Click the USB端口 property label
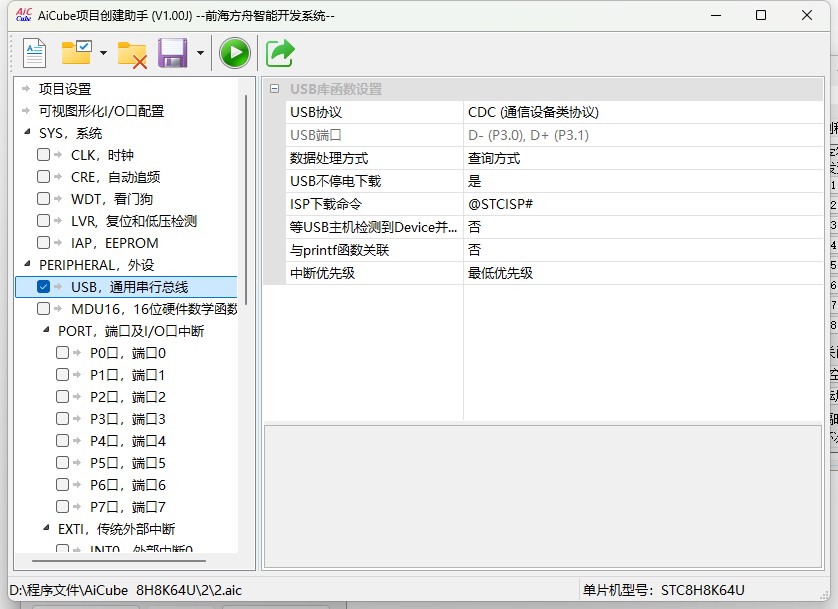 click(316, 135)
